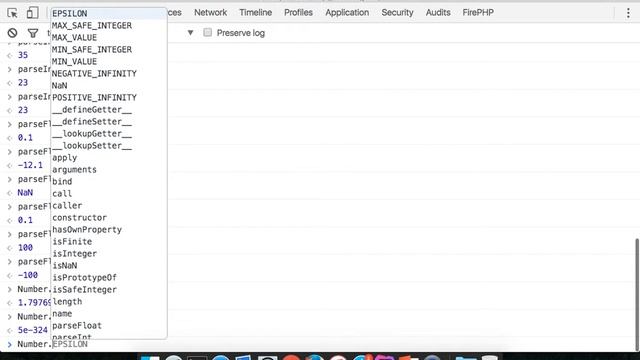The image size is (640, 360).
Task: Click the NaN console result
Action: 25,193
